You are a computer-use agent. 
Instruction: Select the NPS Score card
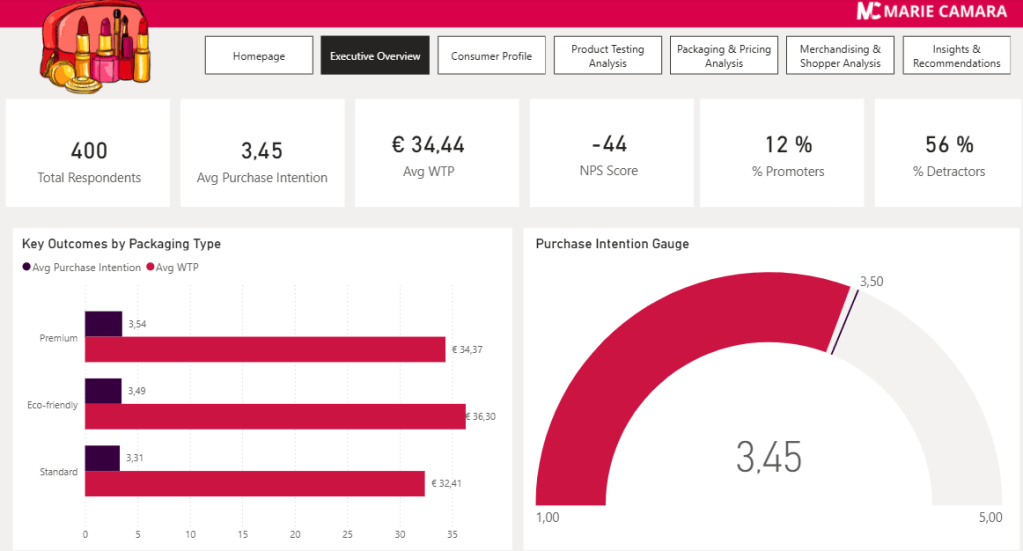coord(608,153)
